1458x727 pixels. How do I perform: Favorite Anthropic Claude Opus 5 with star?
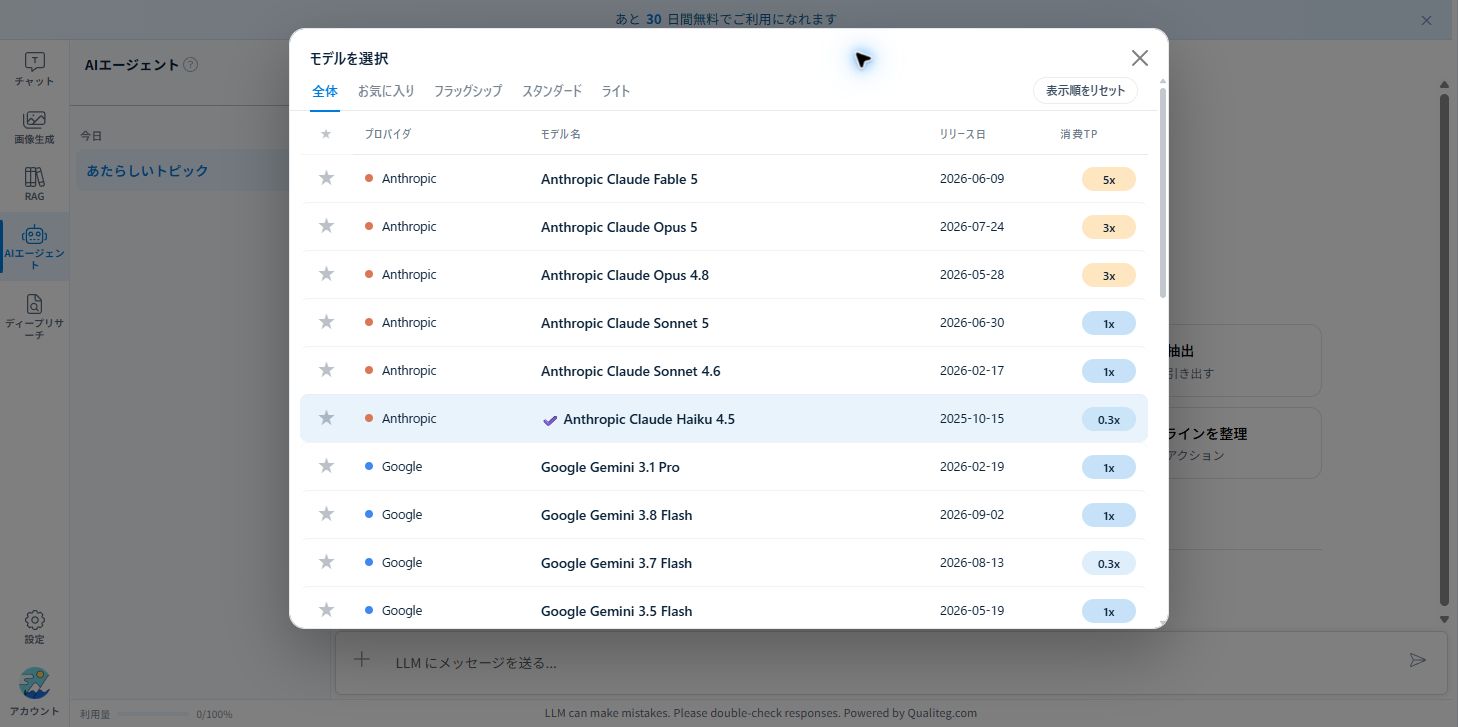pos(326,226)
